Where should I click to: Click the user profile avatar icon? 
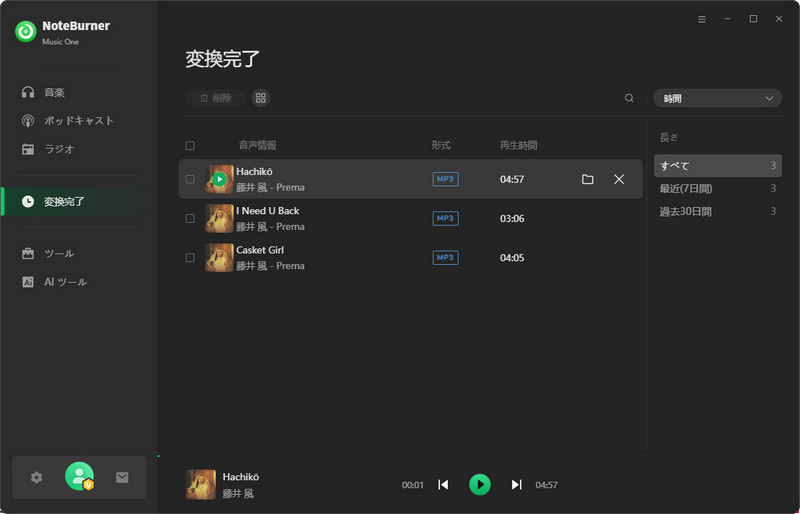click(x=79, y=477)
